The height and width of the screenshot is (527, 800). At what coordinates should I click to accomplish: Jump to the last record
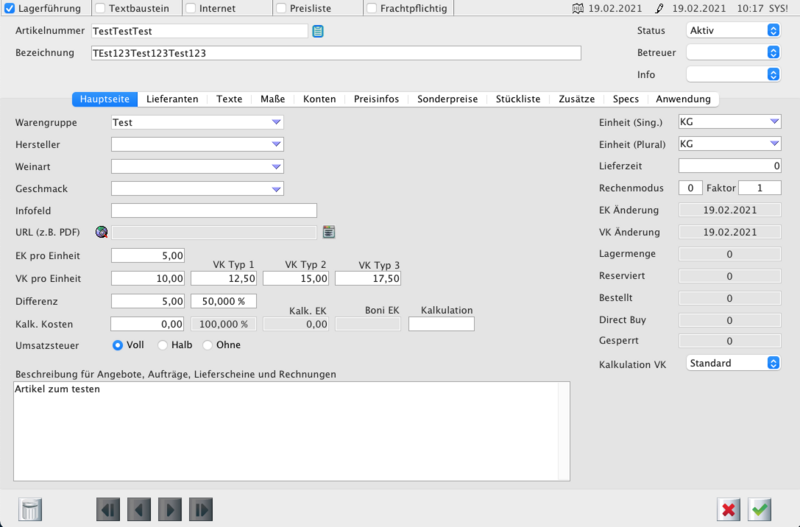click(201, 509)
